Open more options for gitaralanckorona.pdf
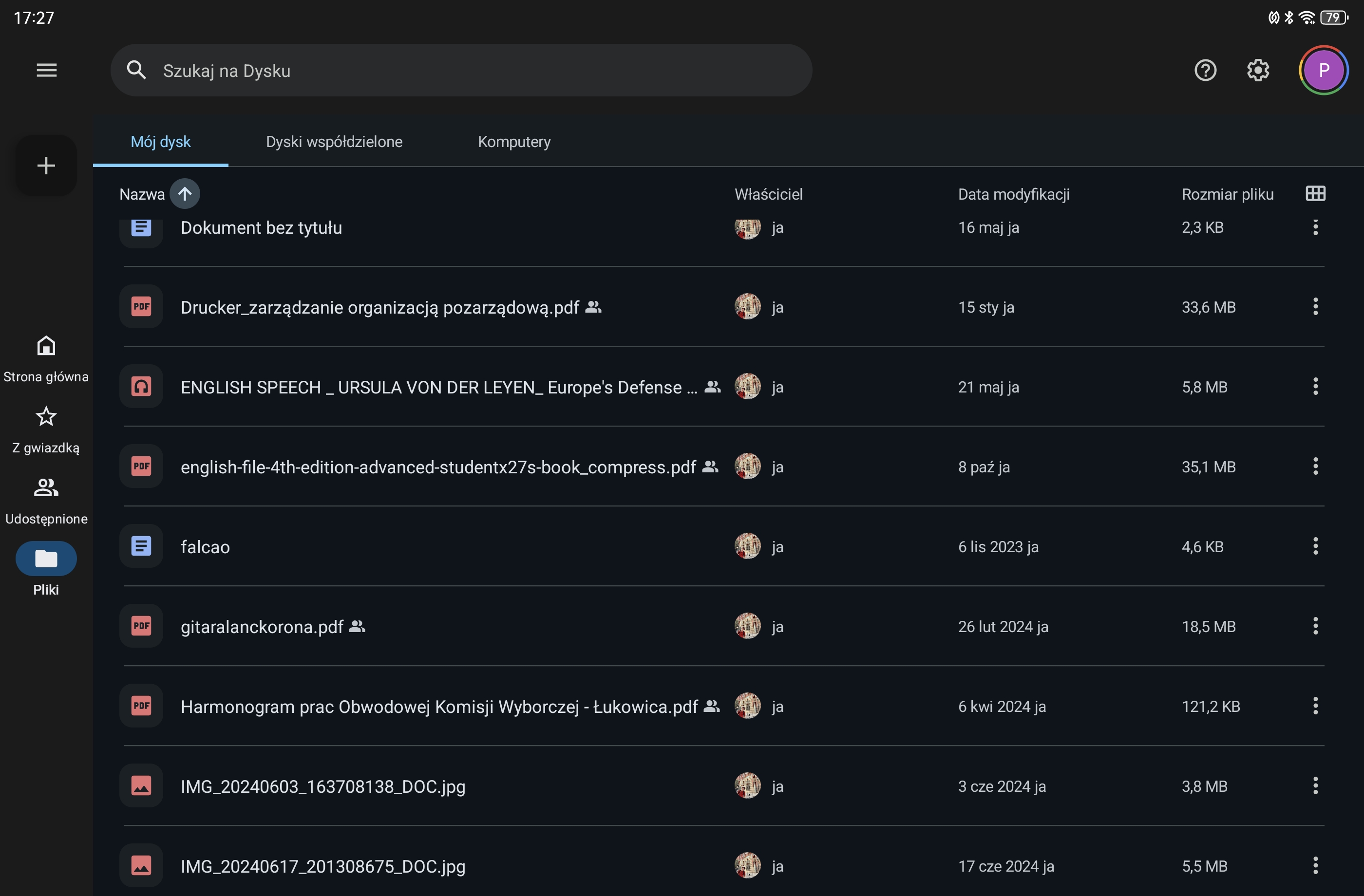1364x896 pixels. point(1315,626)
